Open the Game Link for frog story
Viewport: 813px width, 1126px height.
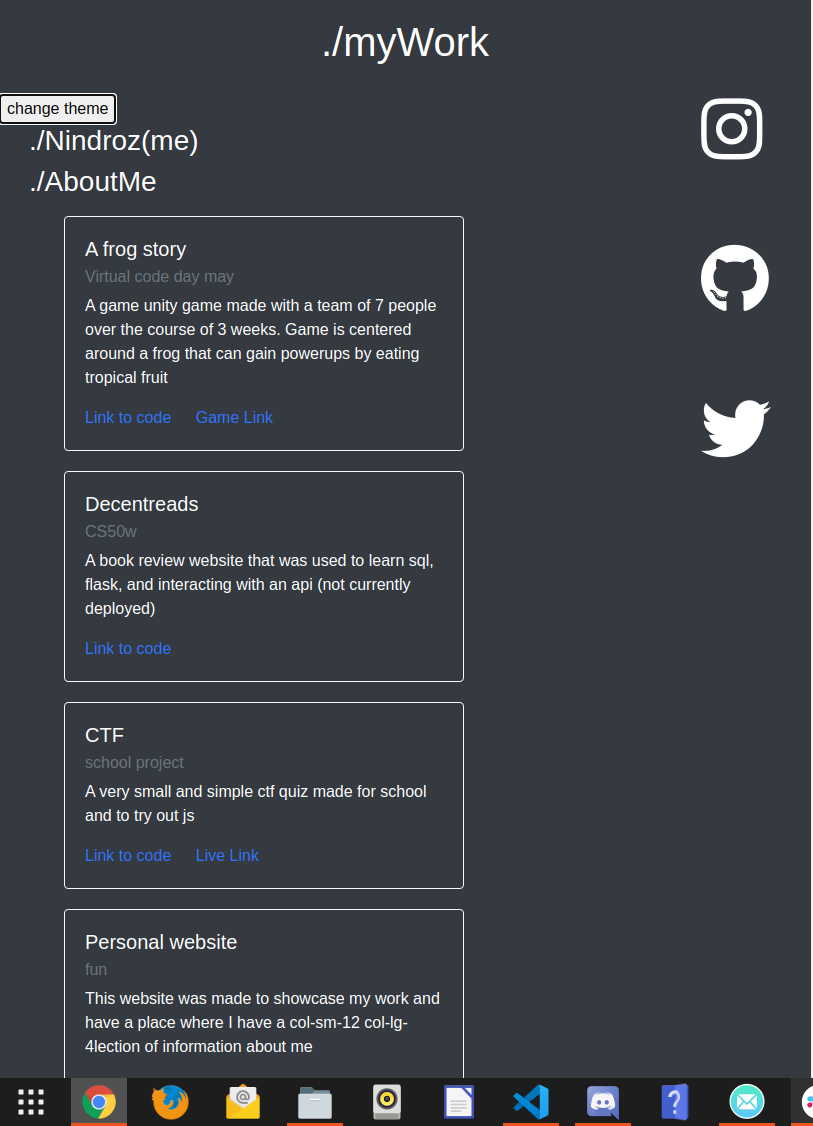click(x=234, y=417)
